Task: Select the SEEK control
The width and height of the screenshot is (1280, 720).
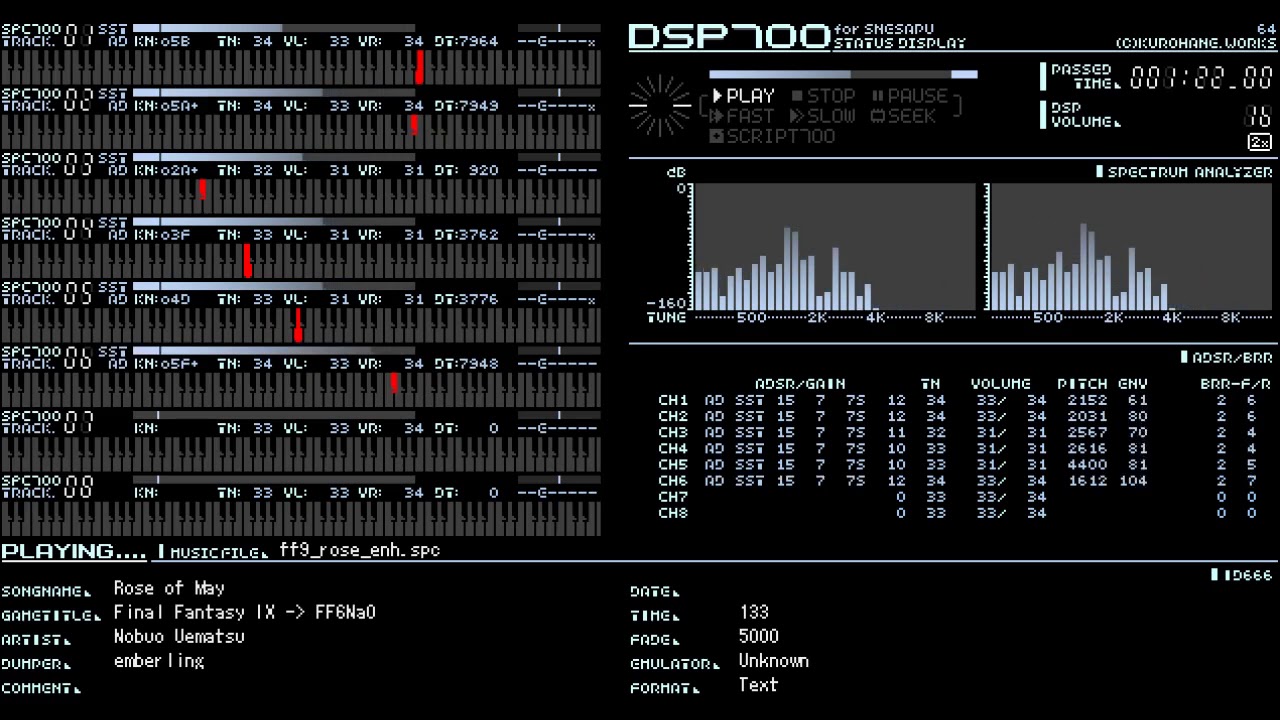Action: coord(903,116)
